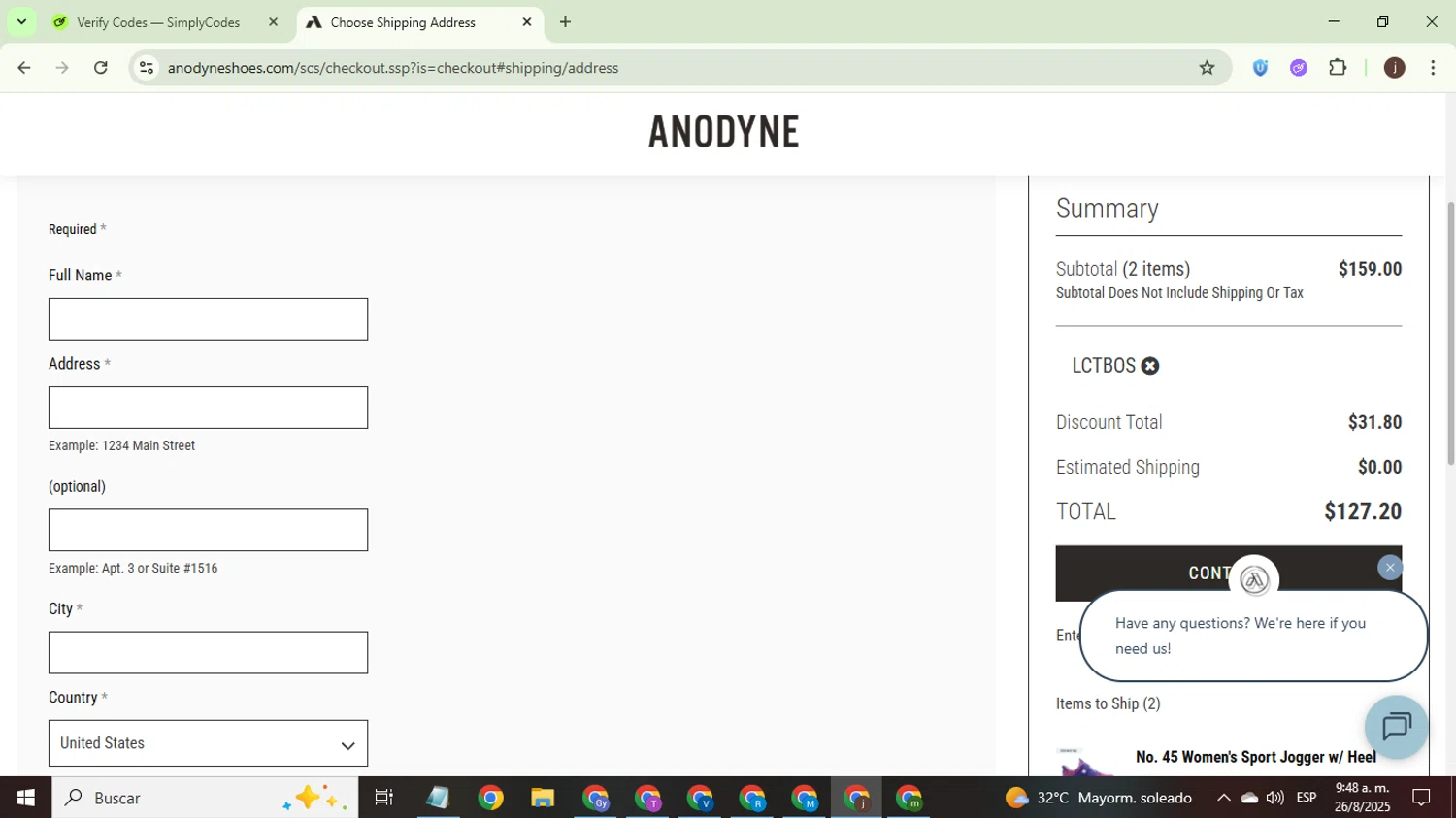Open site information icon in address bar
Image resolution: width=1456 pixels, height=818 pixels.
pyautogui.click(x=146, y=68)
